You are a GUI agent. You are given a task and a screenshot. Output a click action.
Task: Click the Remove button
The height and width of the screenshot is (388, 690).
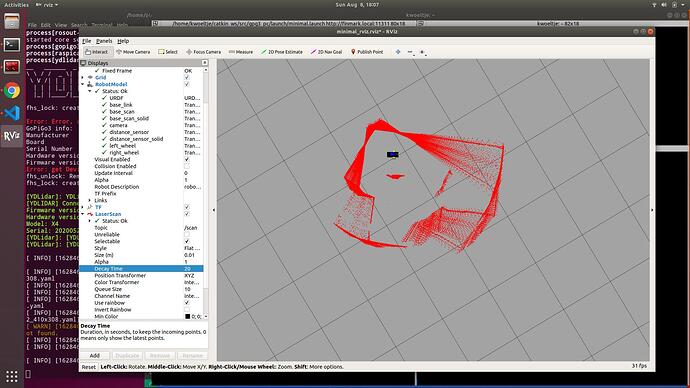(160, 355)
